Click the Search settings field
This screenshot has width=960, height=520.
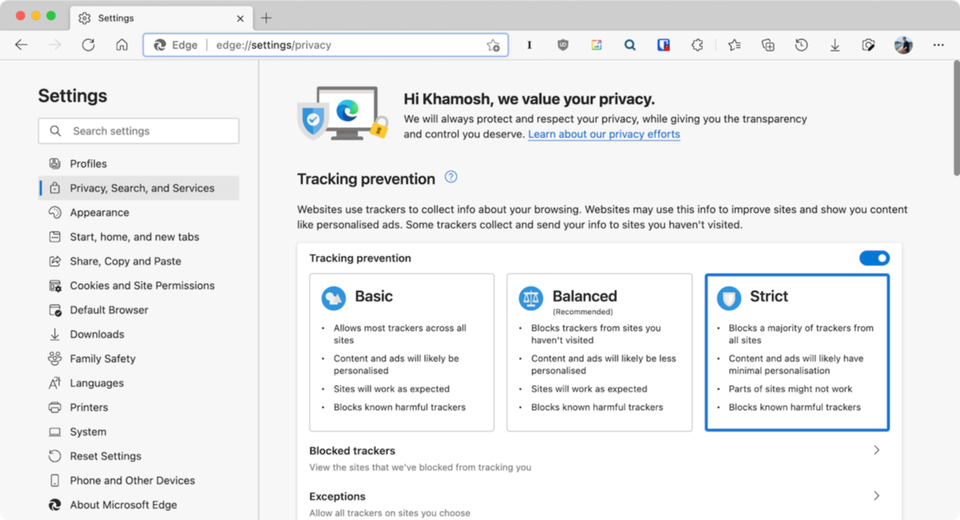(138, 131)
